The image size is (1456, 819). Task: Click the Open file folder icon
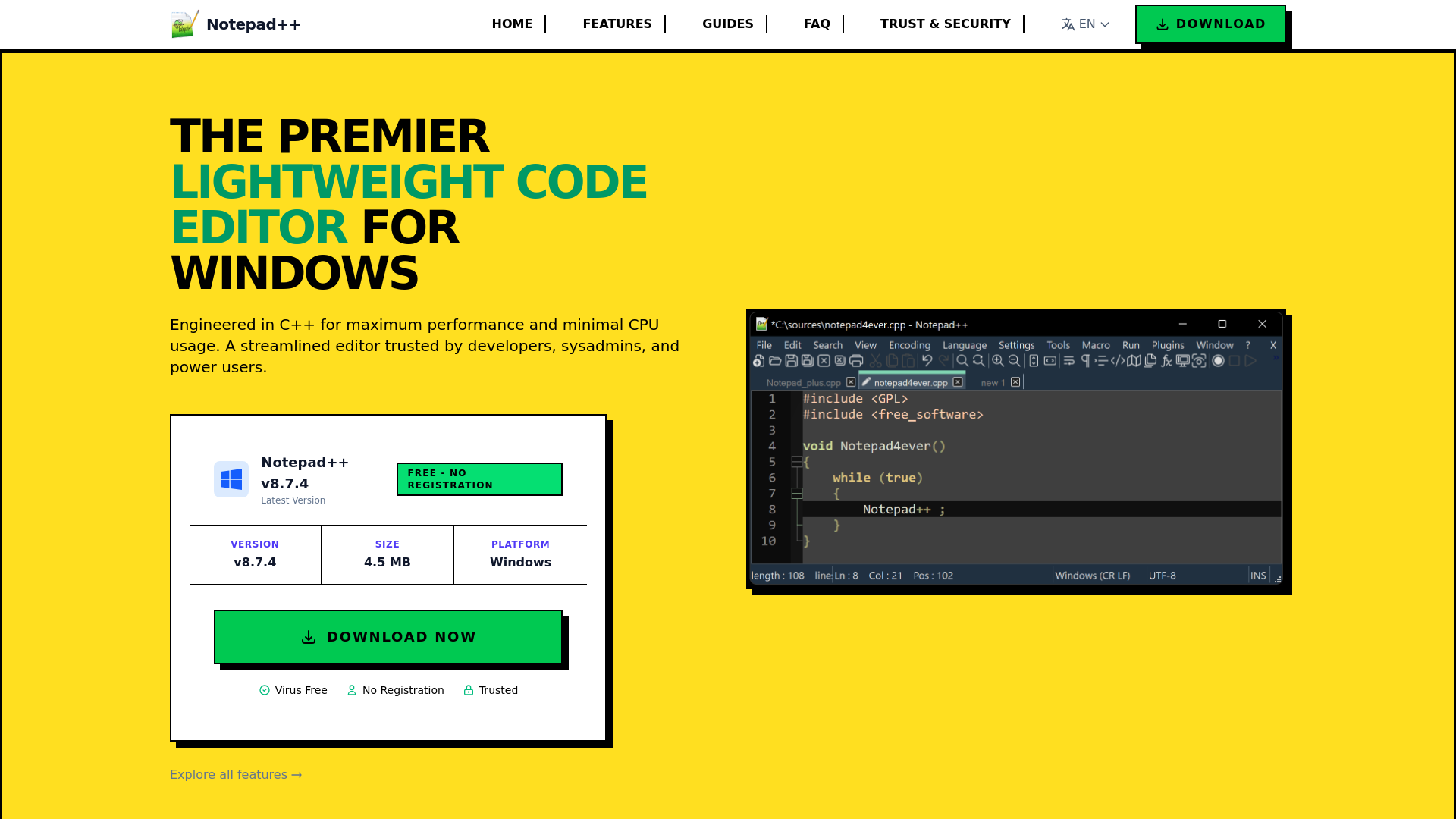[775, 361]
